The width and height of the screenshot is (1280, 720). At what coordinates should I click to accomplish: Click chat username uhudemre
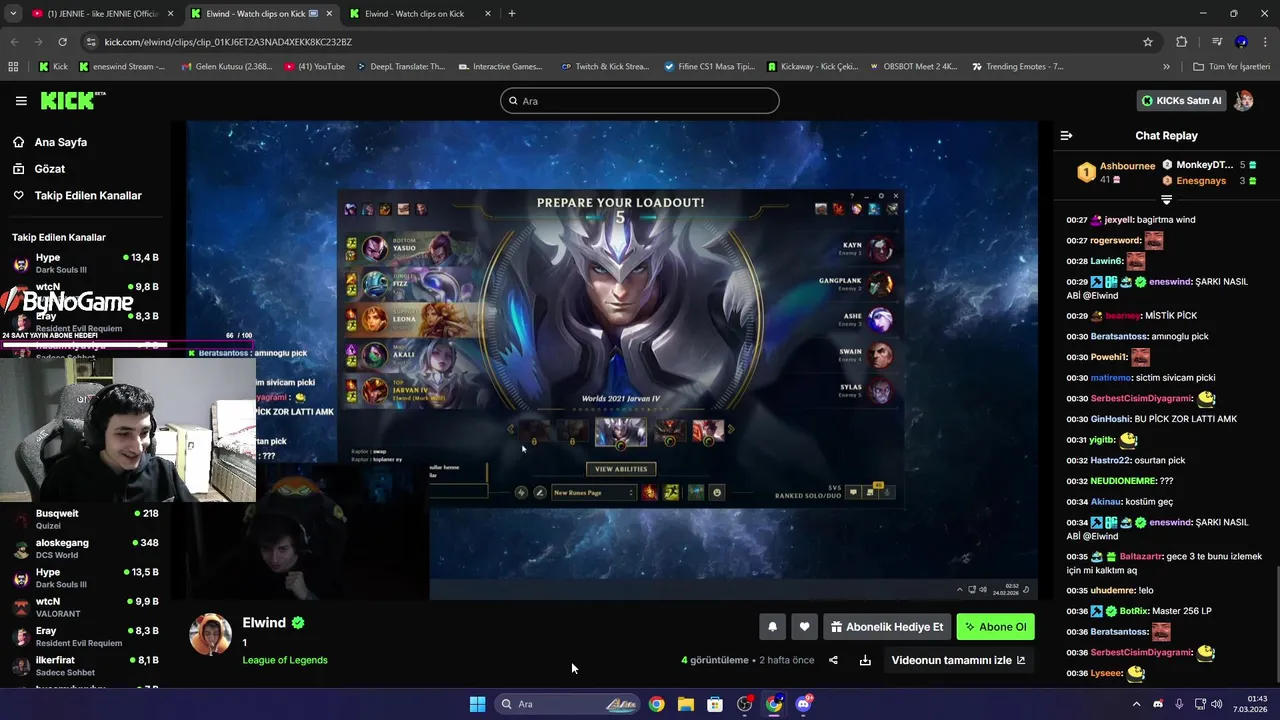1113,590
